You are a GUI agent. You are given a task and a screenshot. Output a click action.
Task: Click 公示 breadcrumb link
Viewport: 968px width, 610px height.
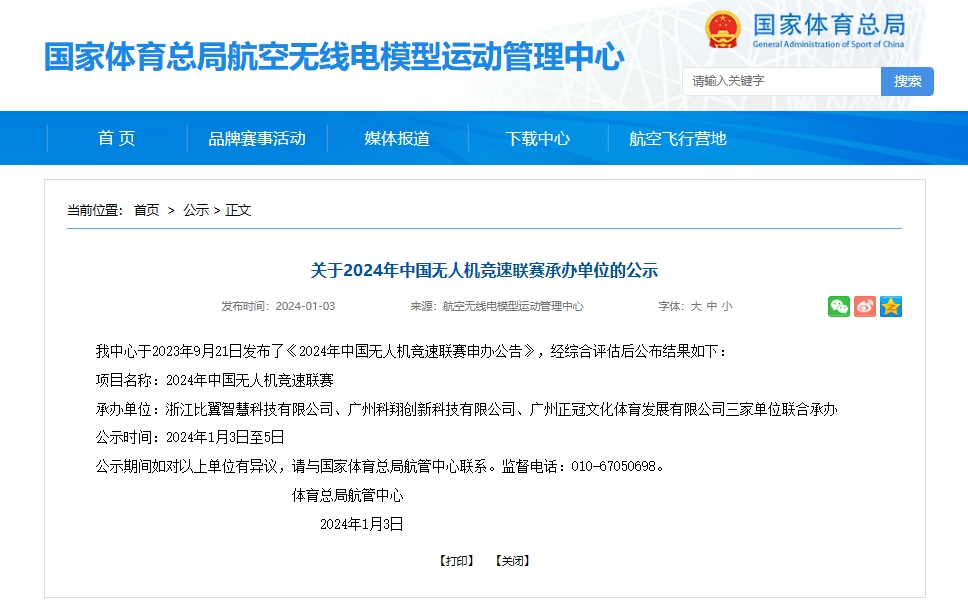[196, 210]
